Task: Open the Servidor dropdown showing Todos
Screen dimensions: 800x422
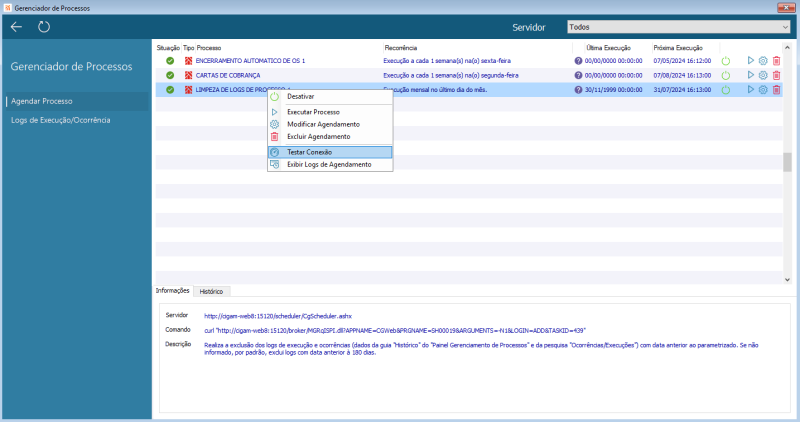Action: [679, 27]
